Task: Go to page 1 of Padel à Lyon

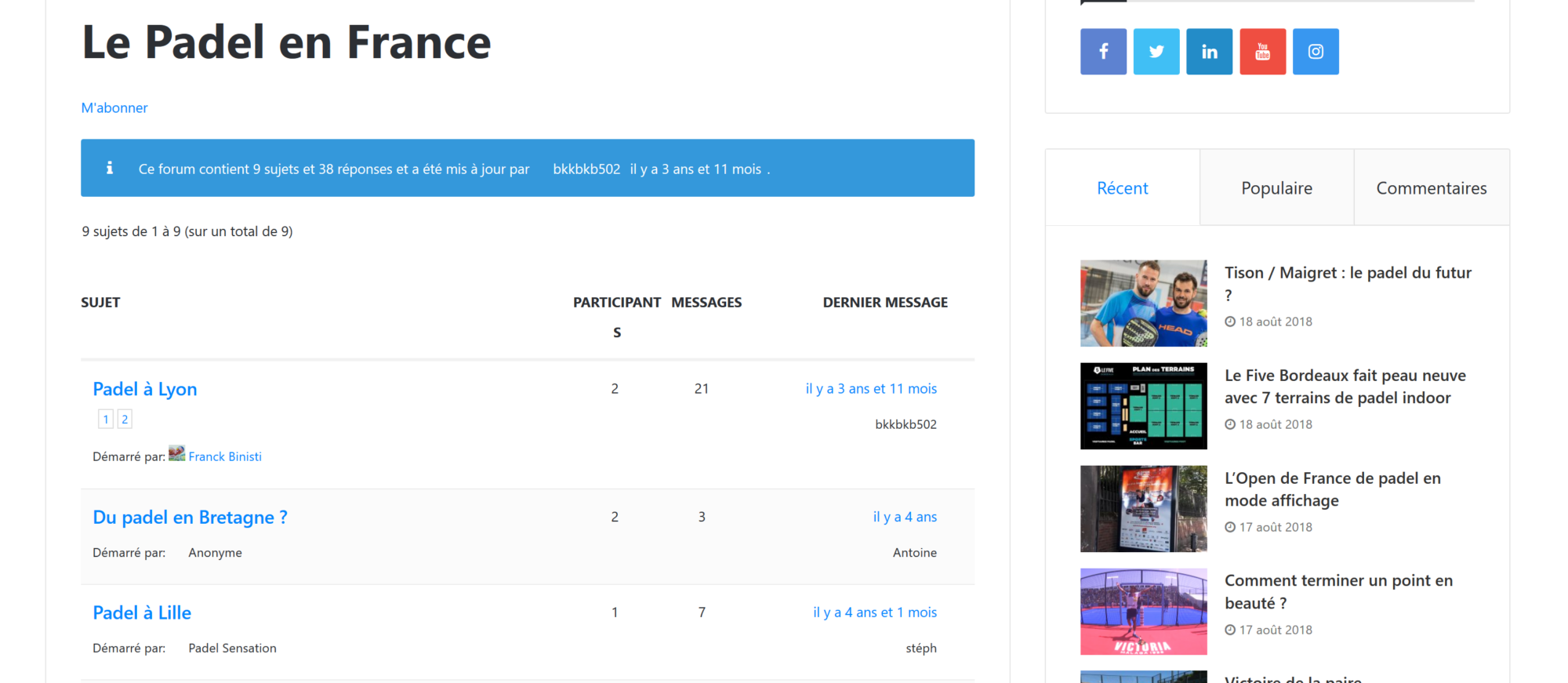Action: pyautogui.click(x=106, y=420)
